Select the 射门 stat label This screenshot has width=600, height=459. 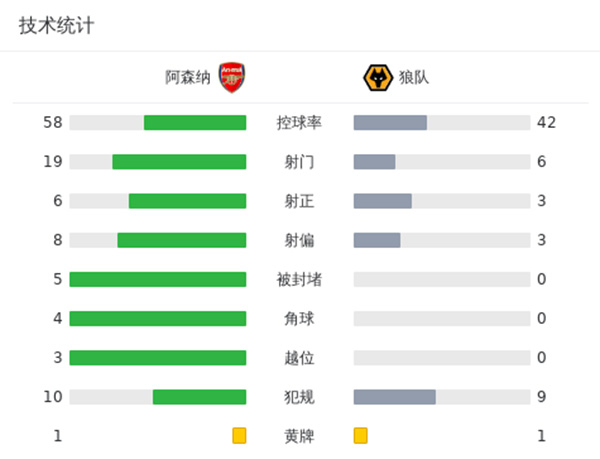pyautogui.click(x=299, y=162)
